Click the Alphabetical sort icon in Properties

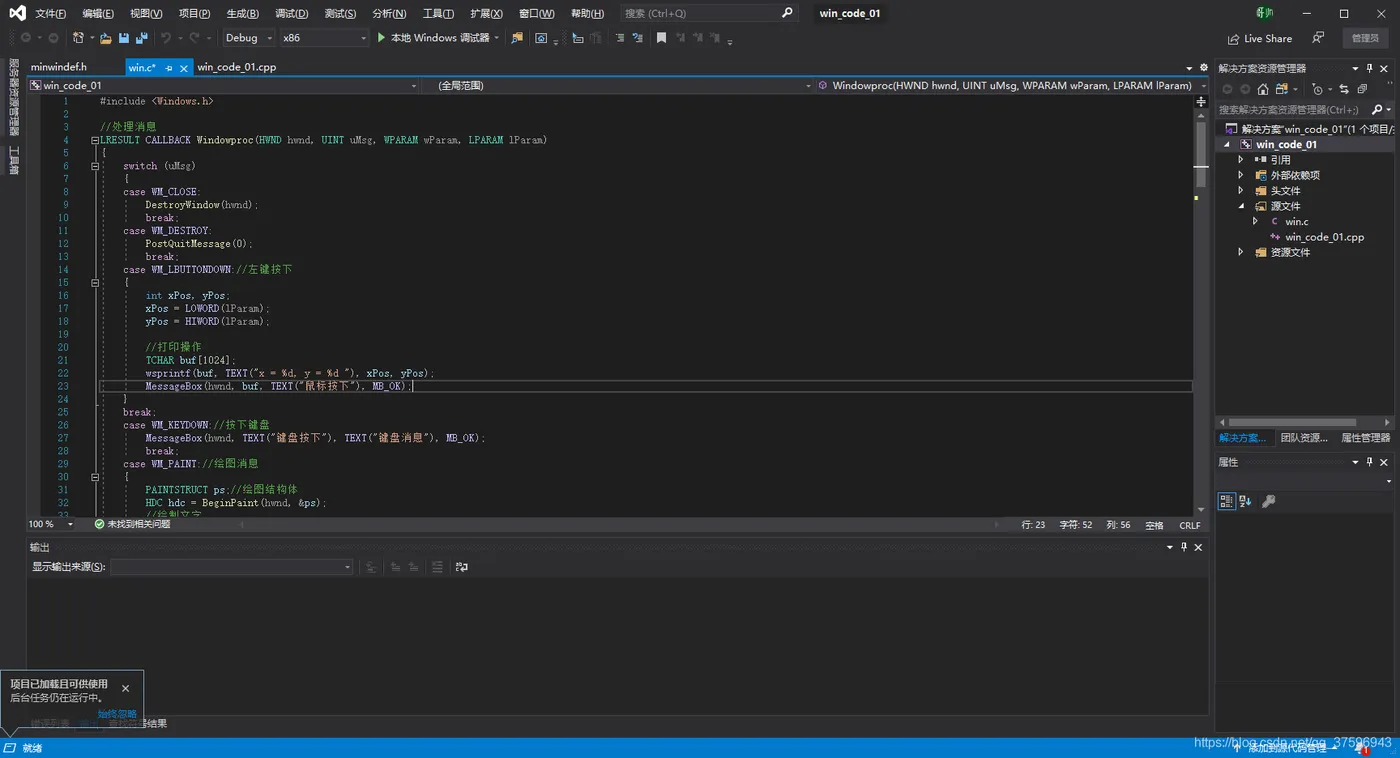click(1245, 501)
